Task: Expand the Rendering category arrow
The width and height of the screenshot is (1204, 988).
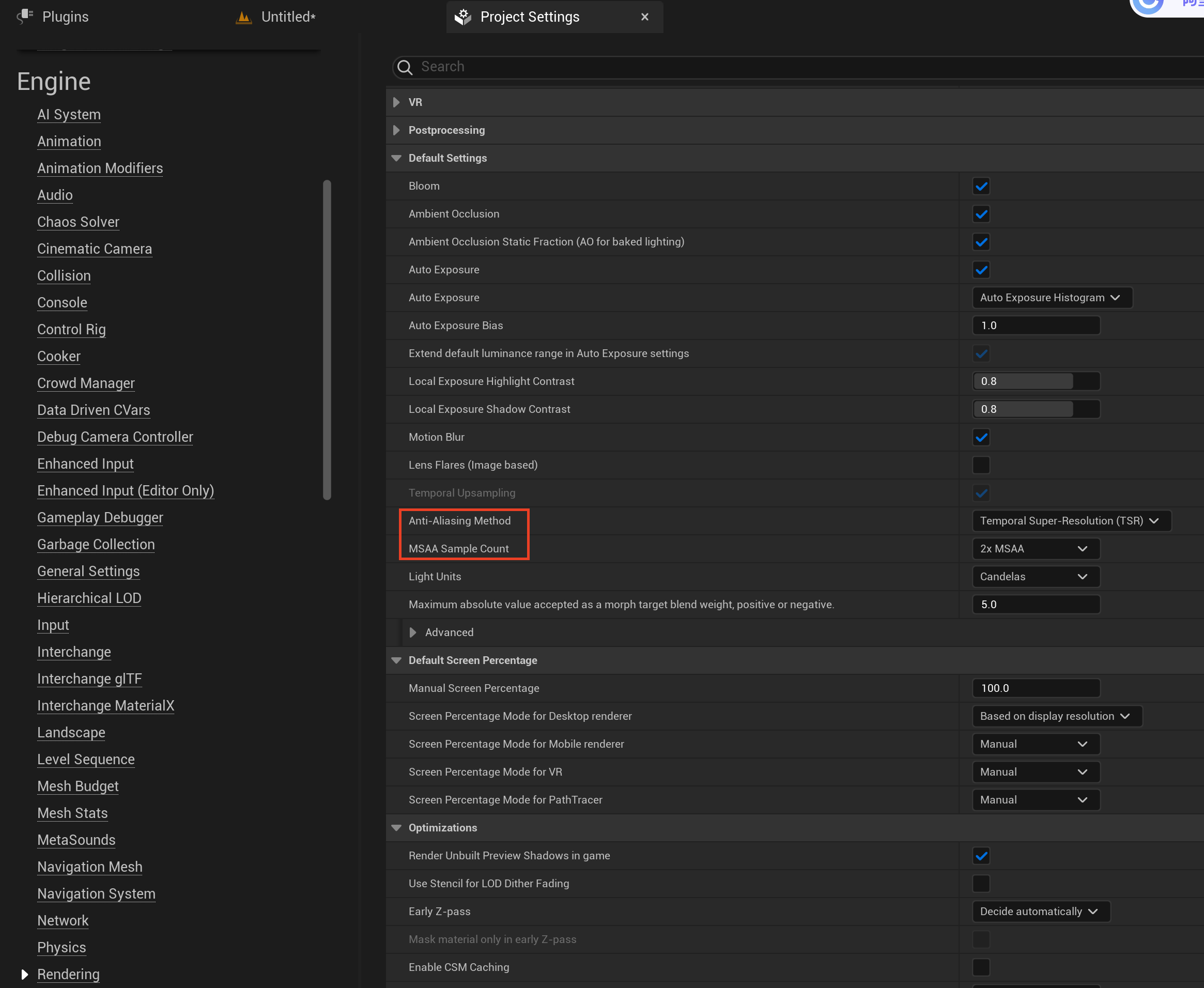Action: (24, 975)
